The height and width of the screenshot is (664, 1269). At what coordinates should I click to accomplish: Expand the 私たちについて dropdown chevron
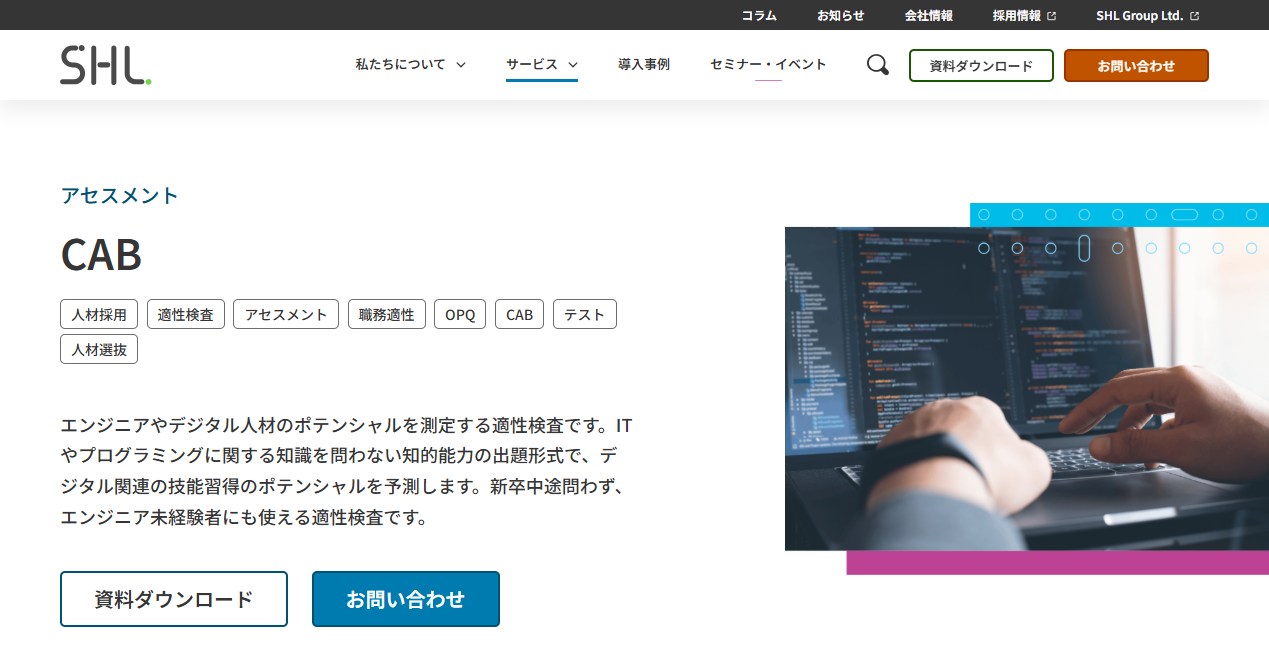[x=461, y=65]
